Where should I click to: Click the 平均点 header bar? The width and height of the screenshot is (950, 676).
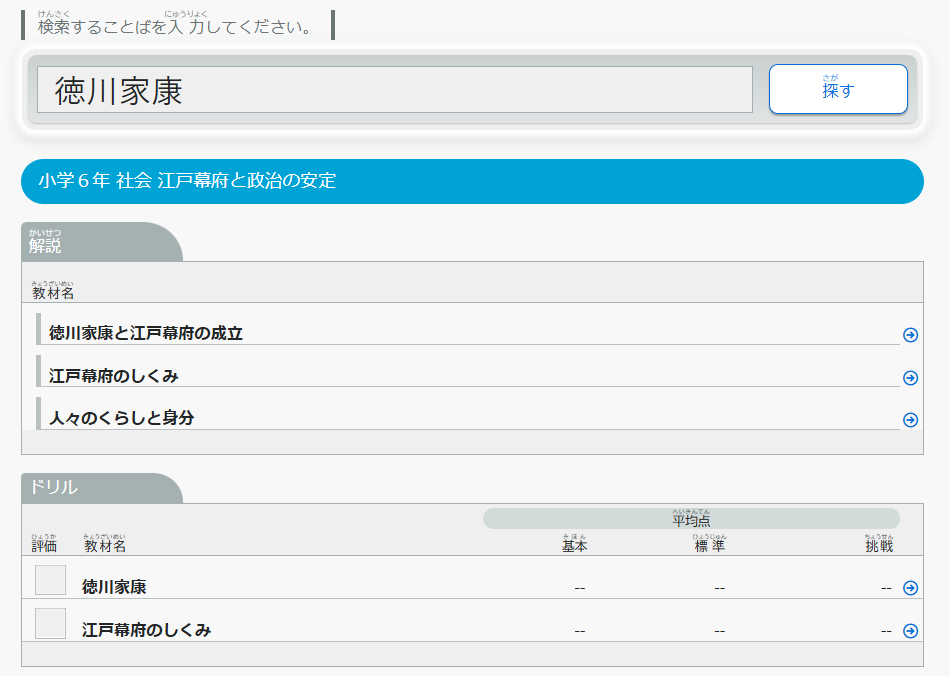click(691, 519)
